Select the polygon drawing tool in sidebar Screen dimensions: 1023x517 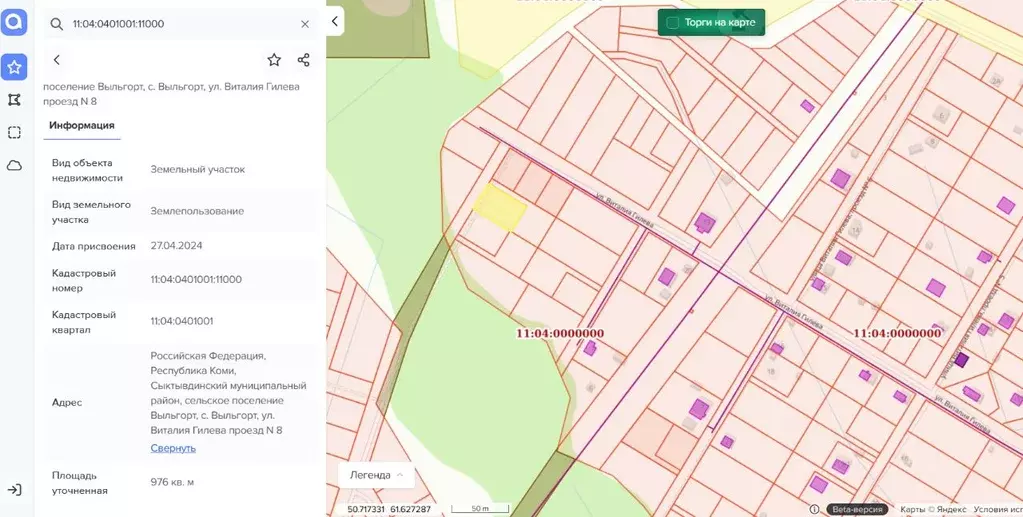(x=14, y=100)
